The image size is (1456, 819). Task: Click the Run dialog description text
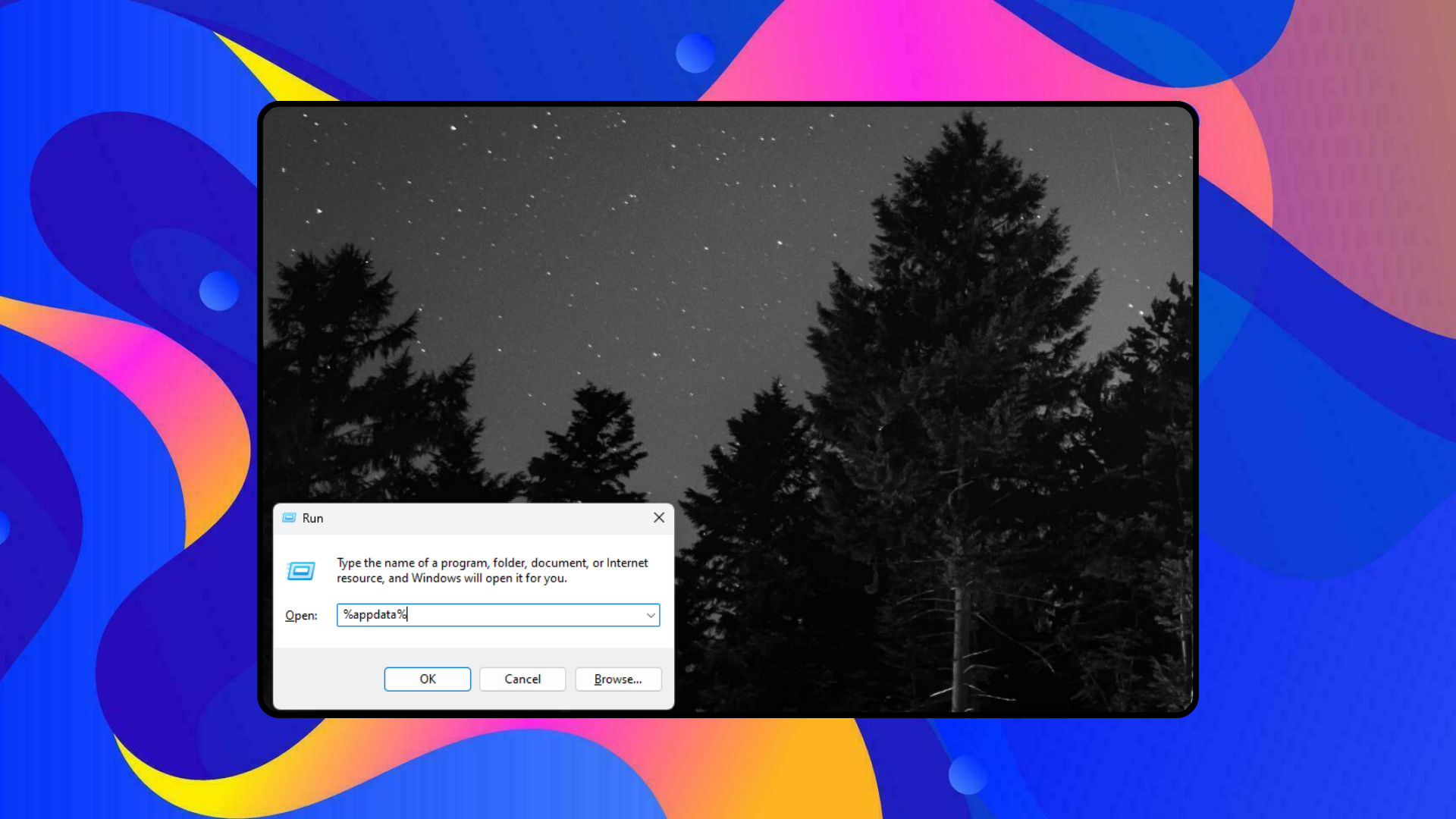point(491,570)
